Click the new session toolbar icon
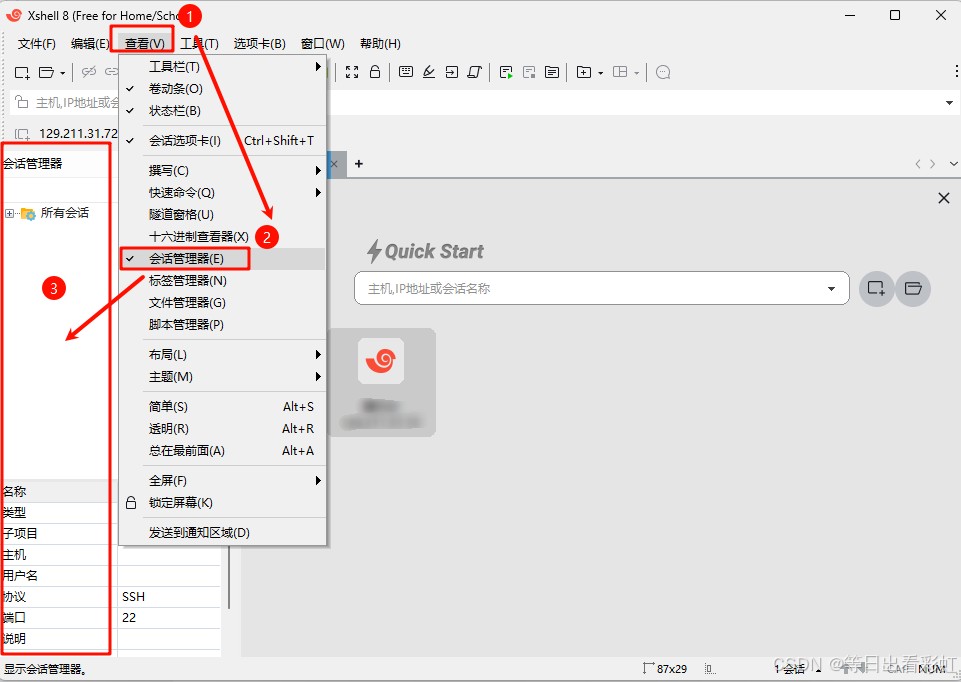The height and width of the screenshot is (682, 961). (22, 72)
